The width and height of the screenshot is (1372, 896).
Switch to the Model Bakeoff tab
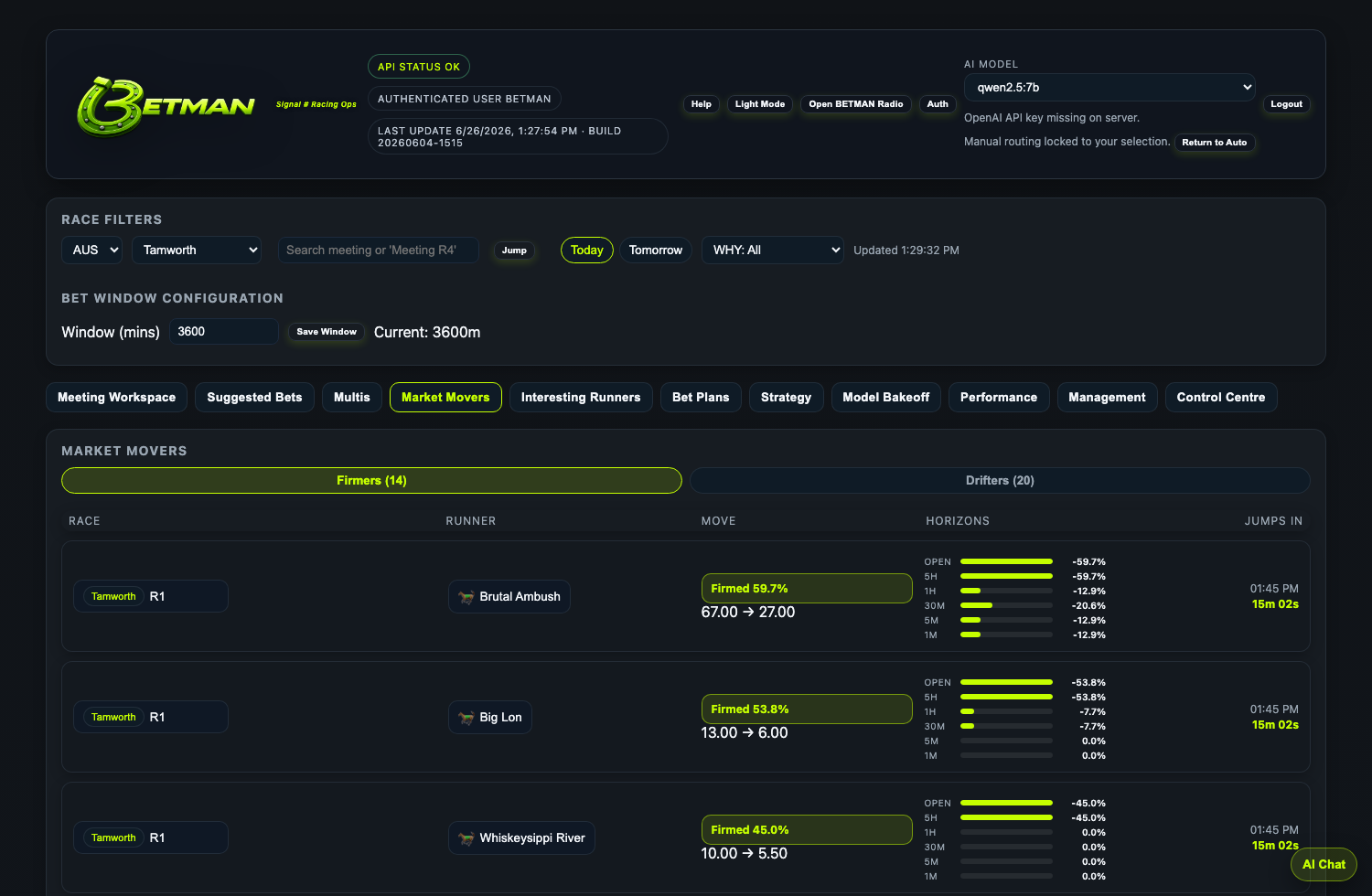885,397
